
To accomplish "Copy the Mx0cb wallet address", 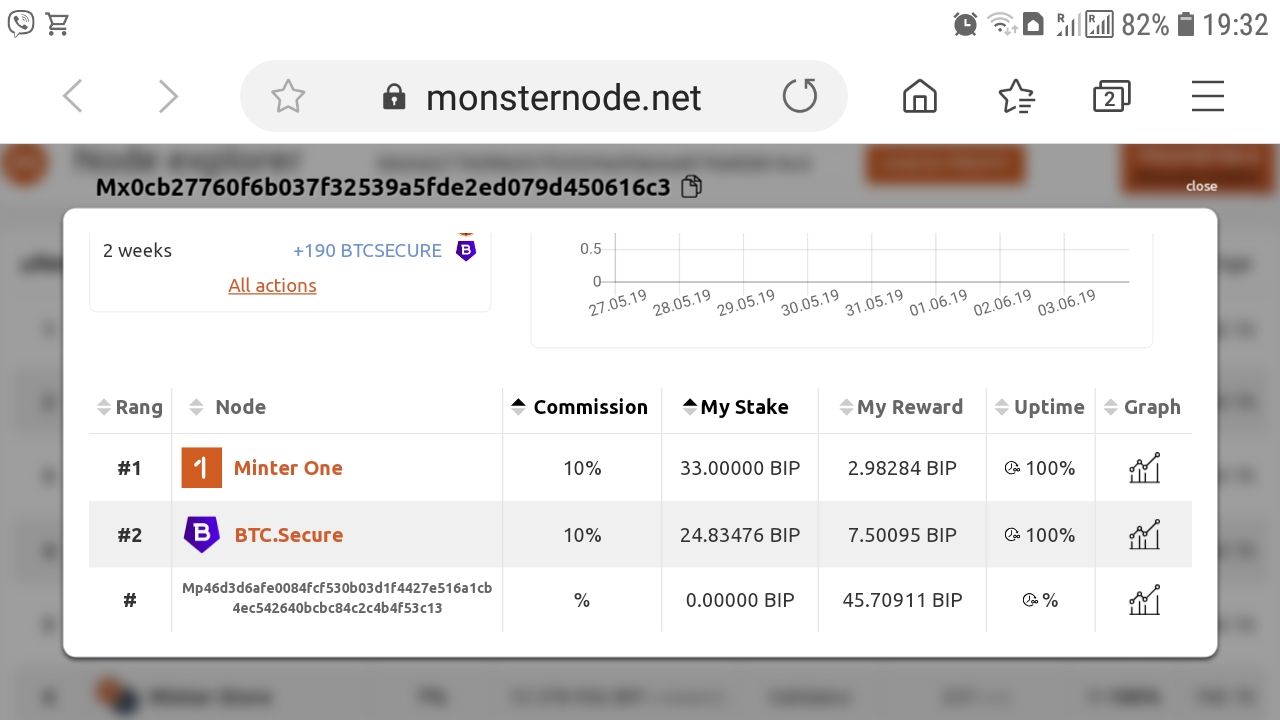I will [691, 187].
